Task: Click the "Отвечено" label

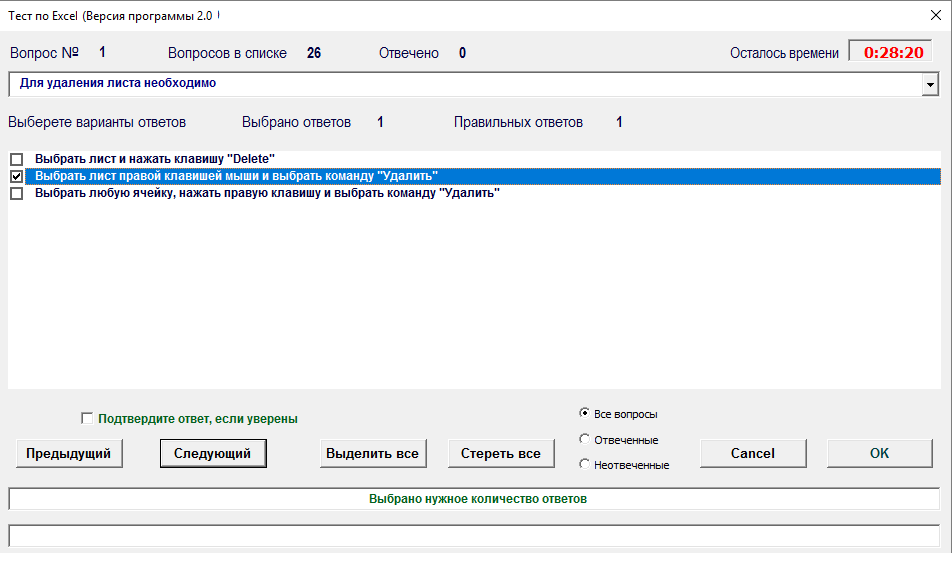Action: (x=409, y=53)
